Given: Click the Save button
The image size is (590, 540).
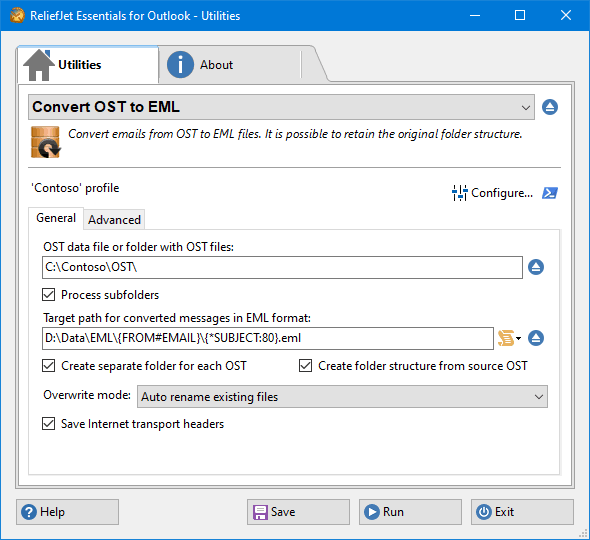Looking at the screenshot, I should pyautogui.click(x=298, y=512).
